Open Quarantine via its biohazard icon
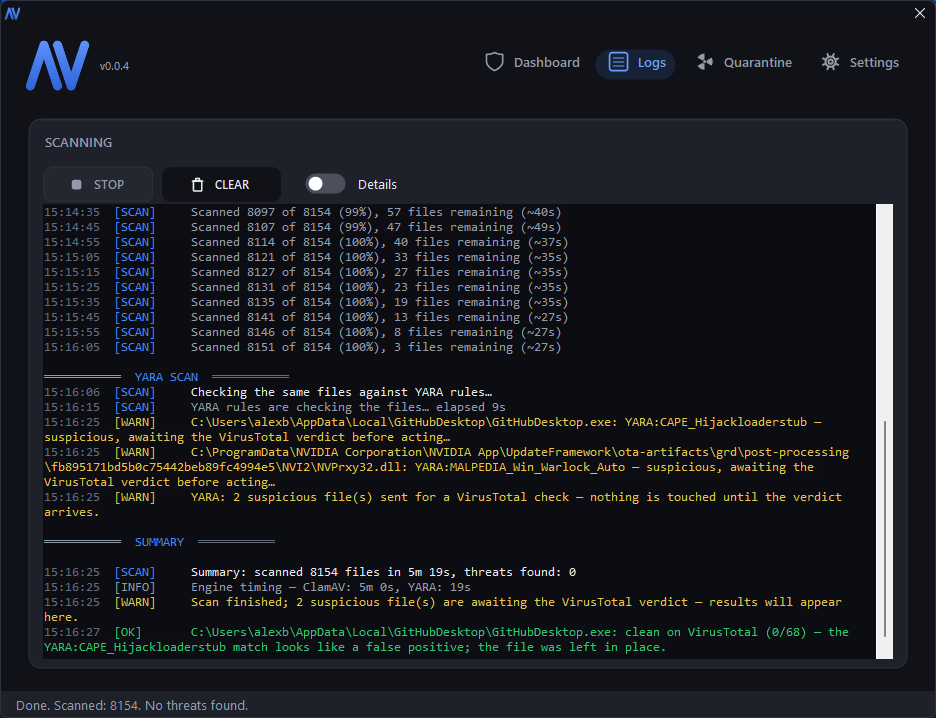This screenshot has width=936, height=718. [x=705, y=62]
